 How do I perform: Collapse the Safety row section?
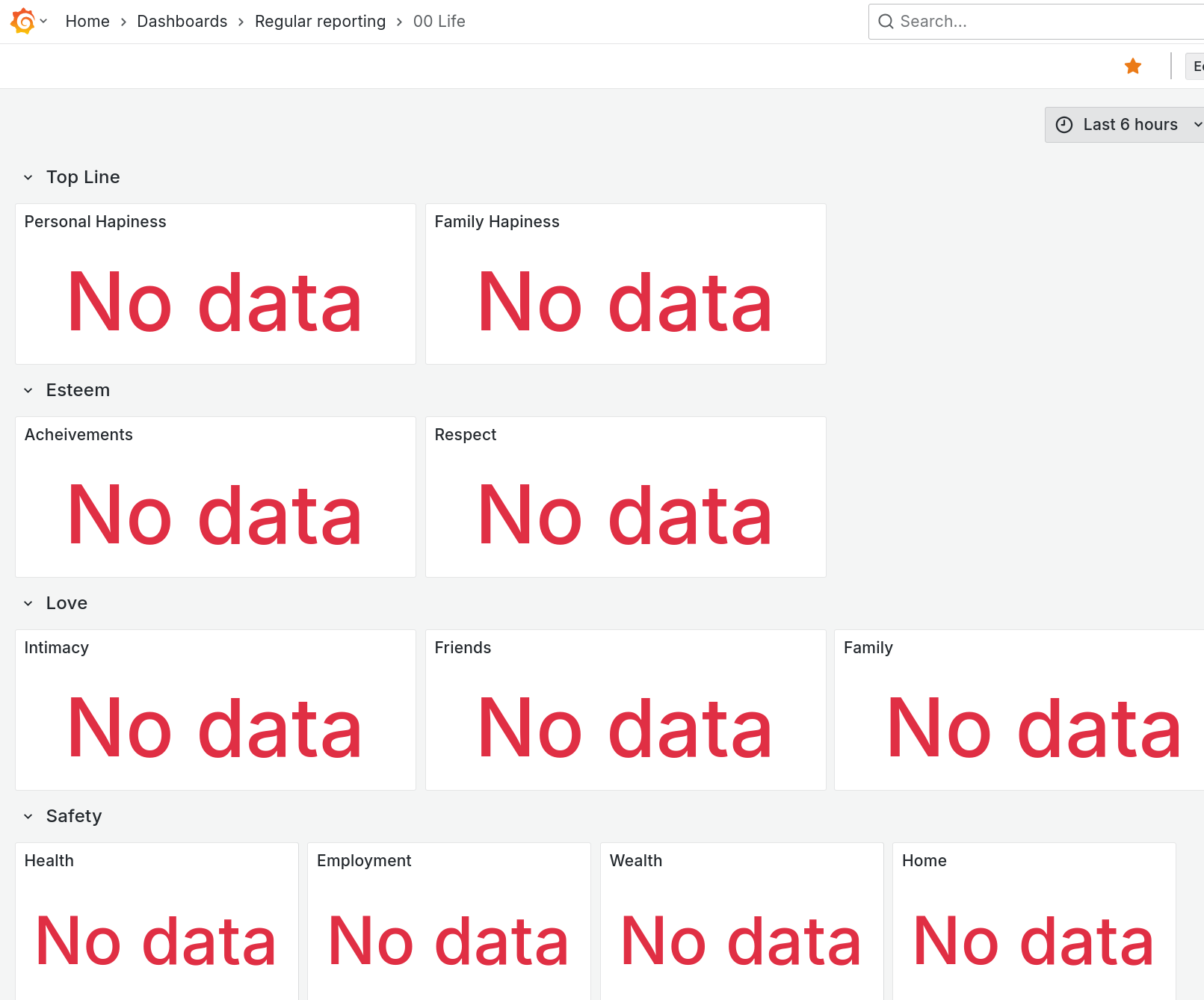28,816
